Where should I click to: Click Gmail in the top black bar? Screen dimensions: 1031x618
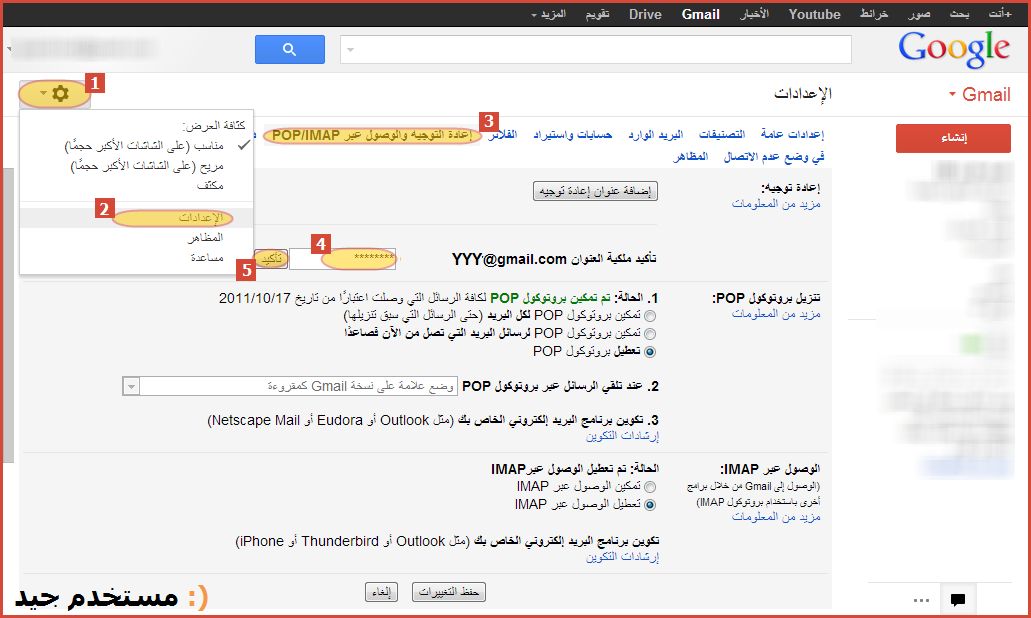click(701, 14)
